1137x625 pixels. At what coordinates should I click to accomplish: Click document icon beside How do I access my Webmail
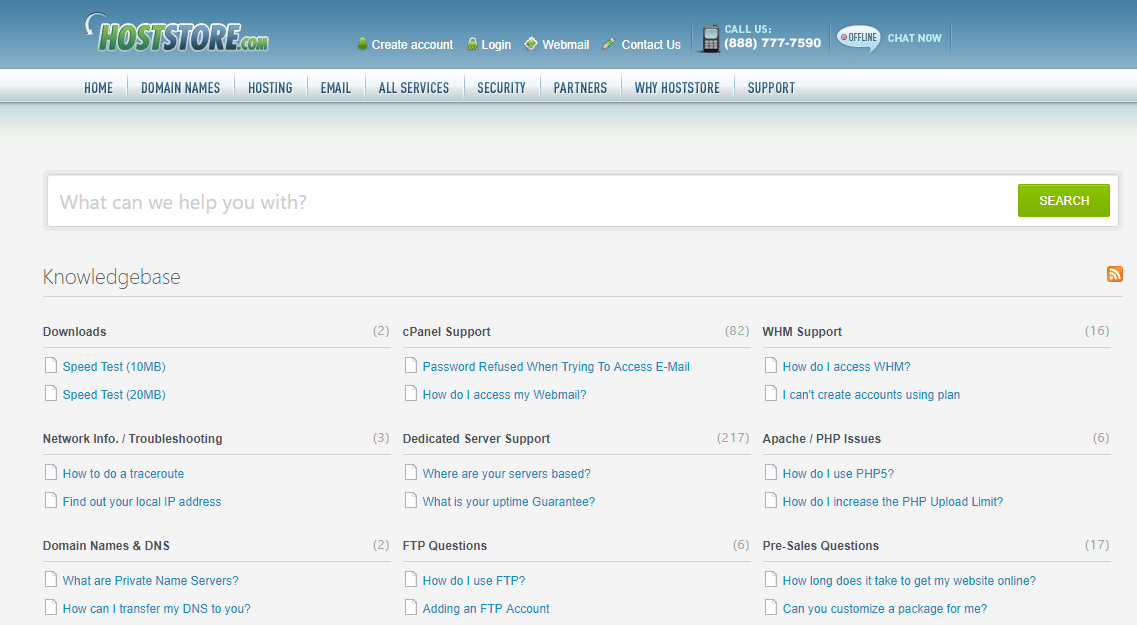pyautogui.click(x=411, y=394)
